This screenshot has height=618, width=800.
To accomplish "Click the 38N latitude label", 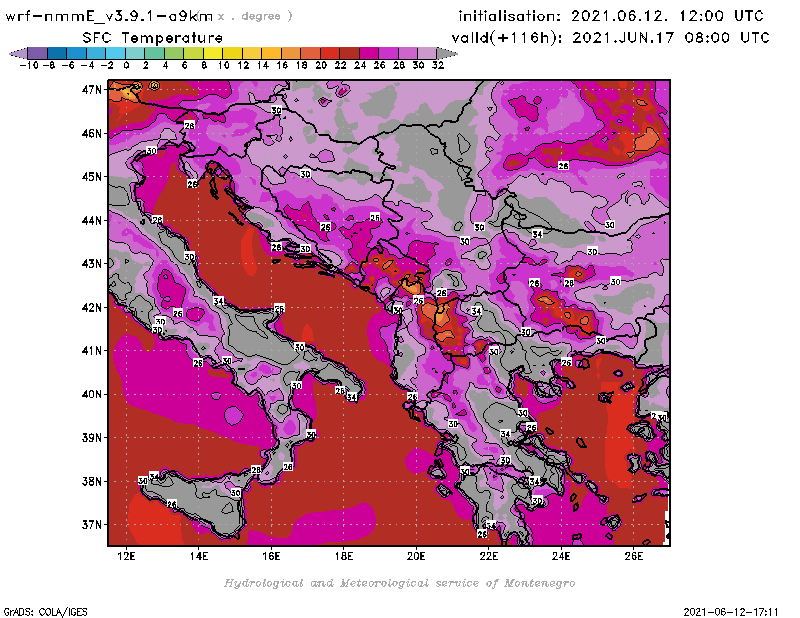I will click(92, 481).
